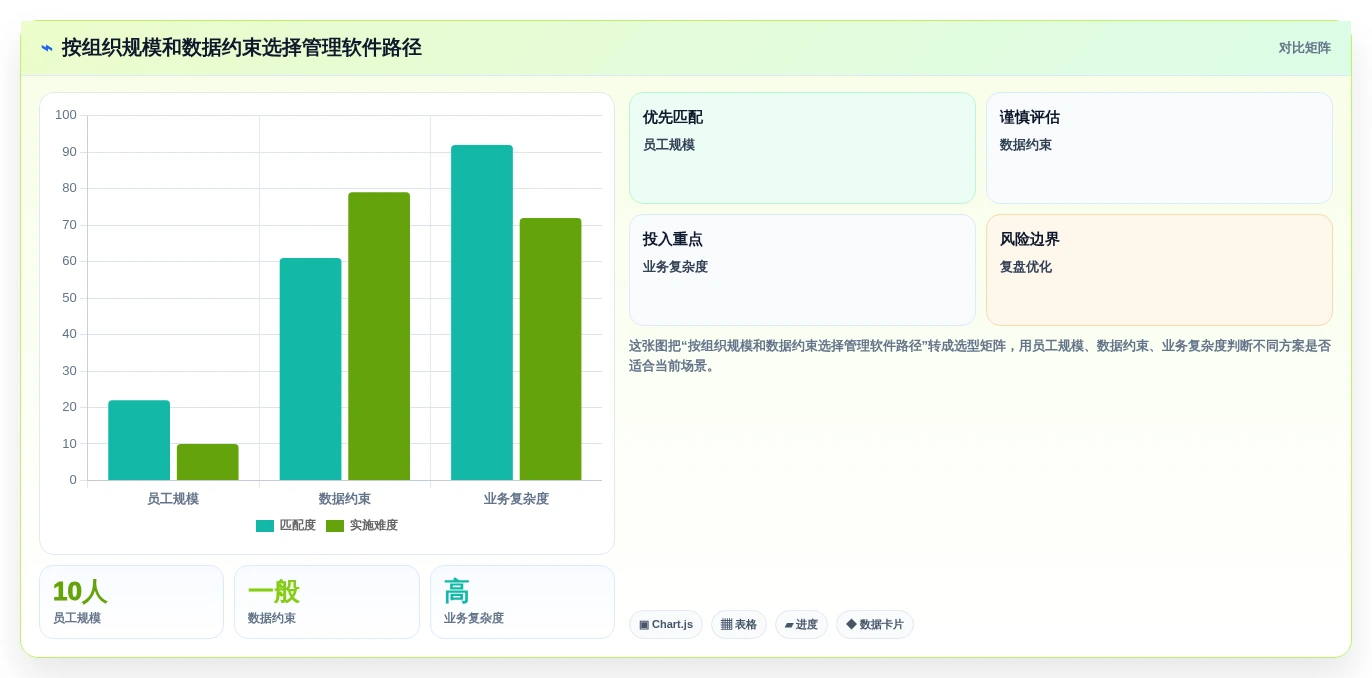1372x678 pixels.
Task: Select the 匹配度 bar for 业务复杂度
Action: 482,312
